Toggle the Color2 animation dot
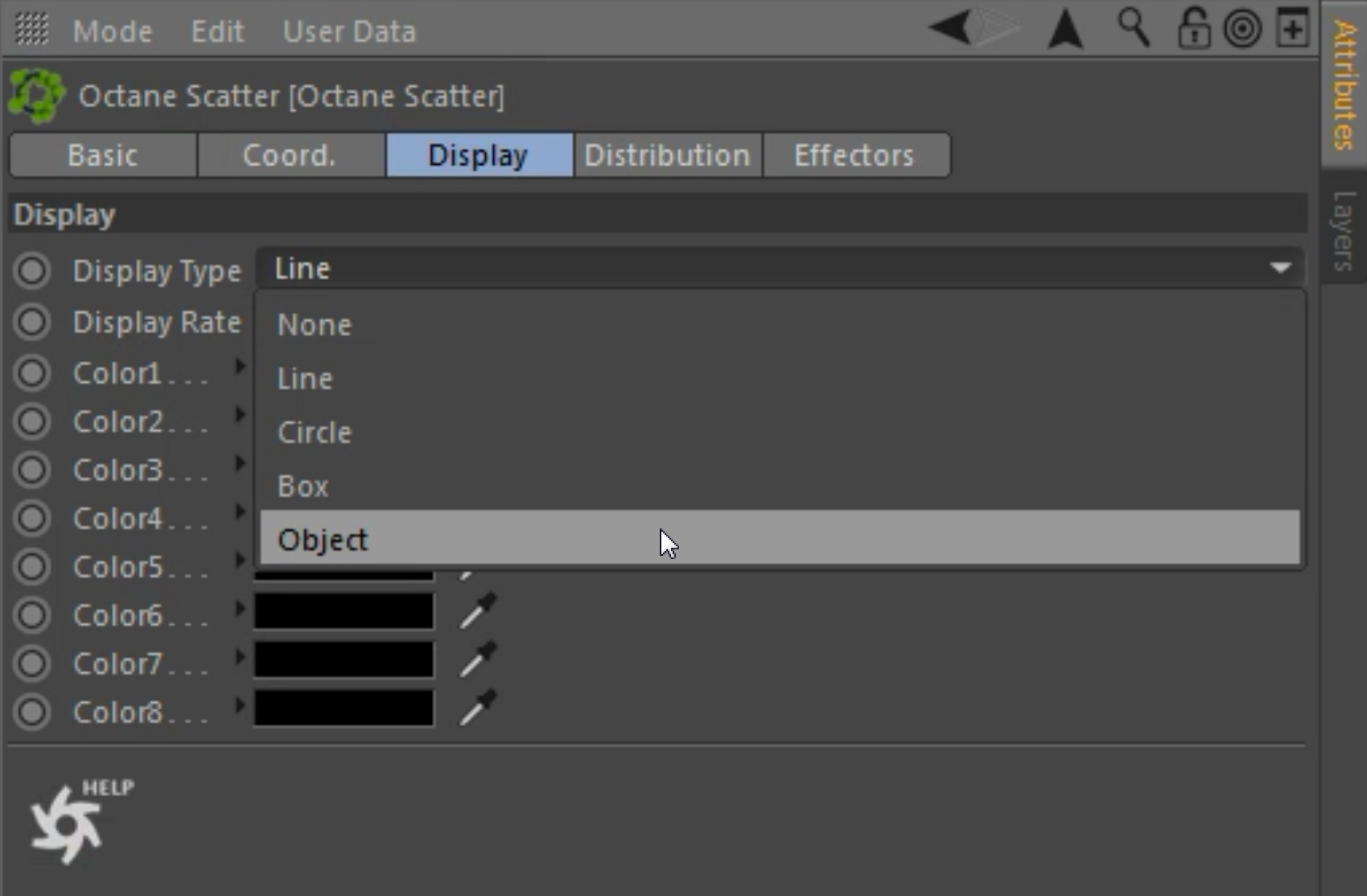Screen dimensions: 1367x896 click(32, 421)
